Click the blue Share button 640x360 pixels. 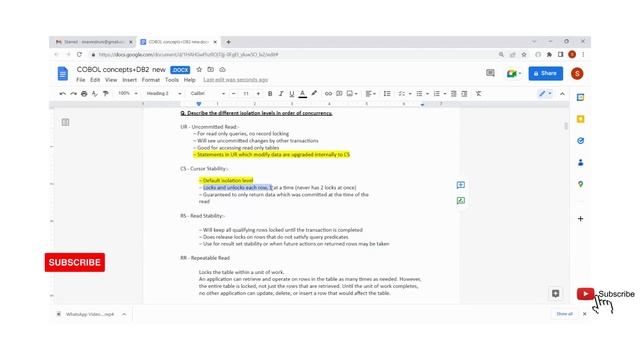click(x=545, y=73)
